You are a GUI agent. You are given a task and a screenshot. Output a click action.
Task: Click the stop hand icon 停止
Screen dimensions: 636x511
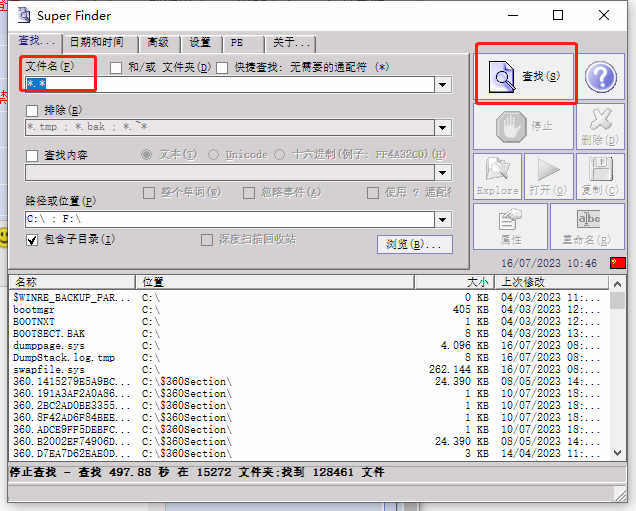pos(524,126)
